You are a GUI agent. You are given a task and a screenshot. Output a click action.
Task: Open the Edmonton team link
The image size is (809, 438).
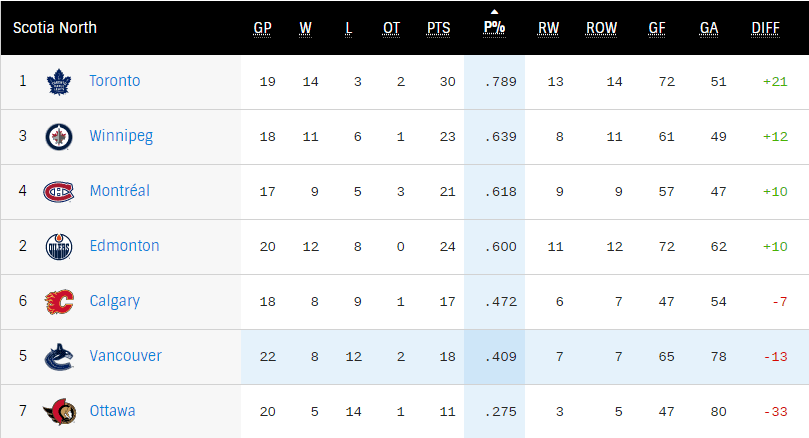124,246
